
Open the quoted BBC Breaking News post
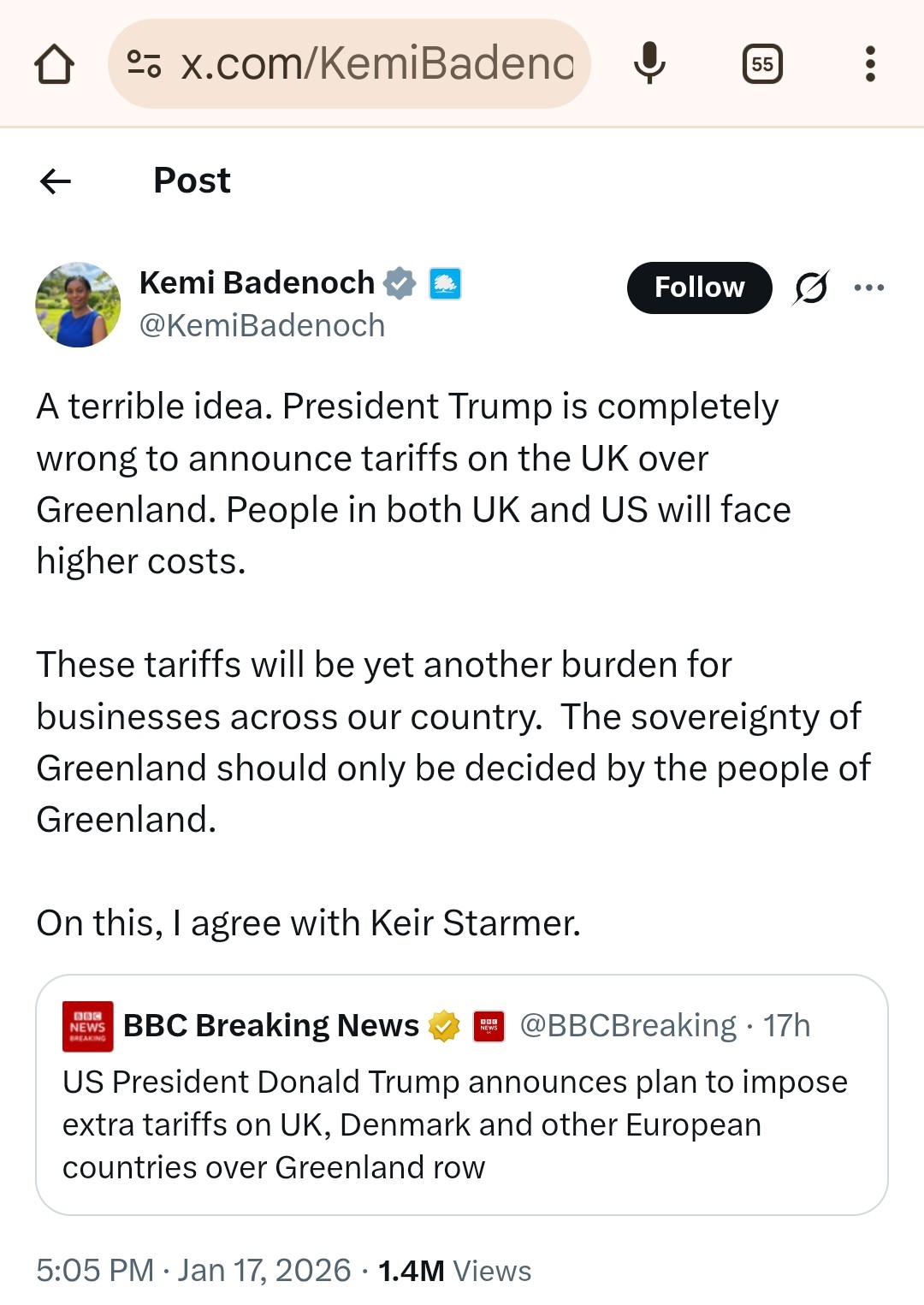(x=462, y=1125)
